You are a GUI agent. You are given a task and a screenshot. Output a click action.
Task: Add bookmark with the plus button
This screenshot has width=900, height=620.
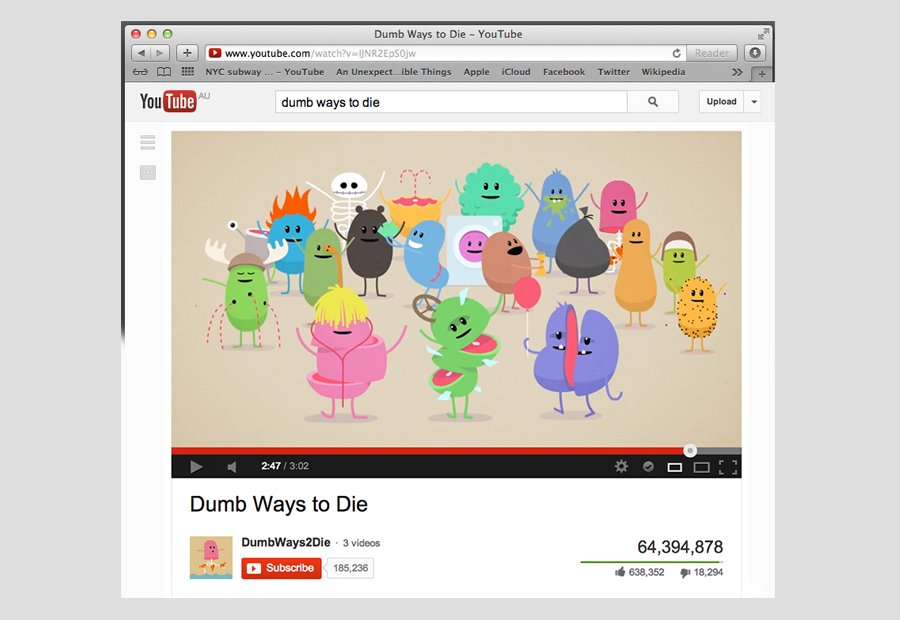point(187,53)
